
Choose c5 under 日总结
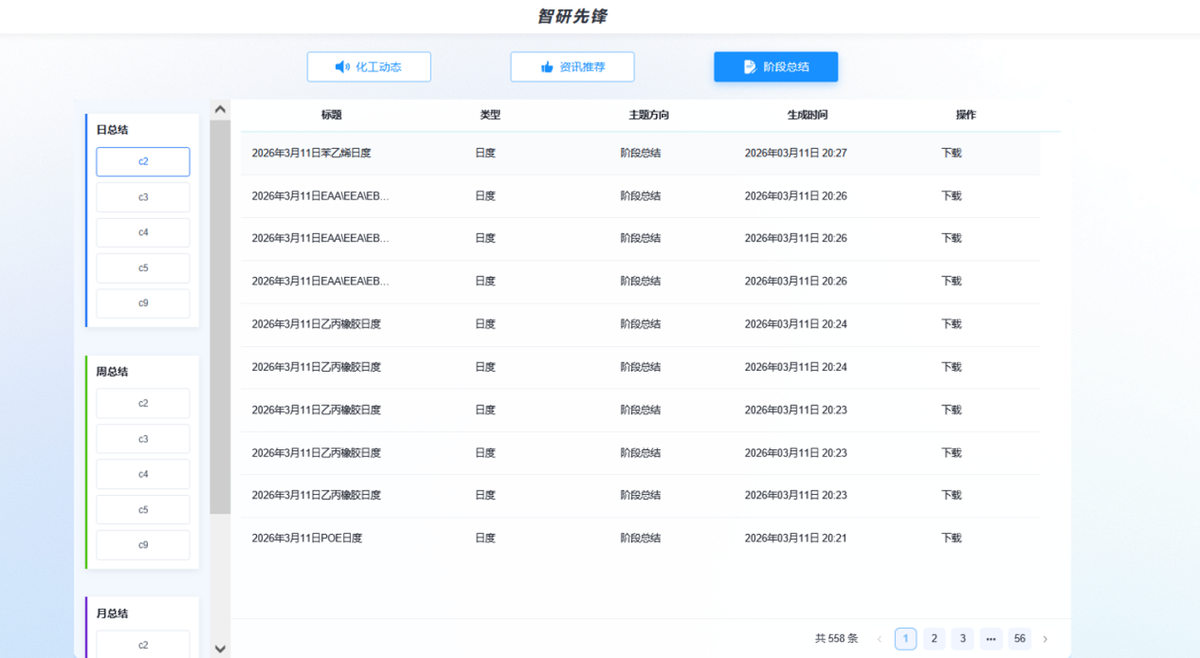pyautogui.click(x=143, y=268)
